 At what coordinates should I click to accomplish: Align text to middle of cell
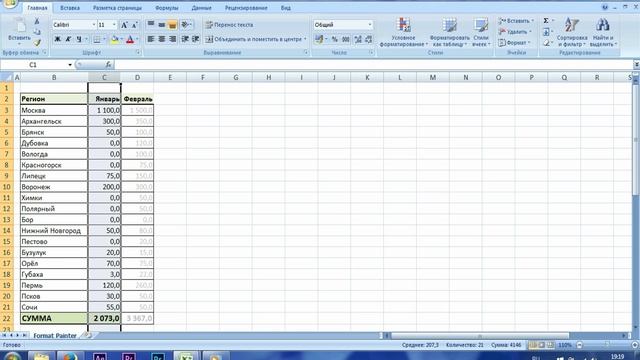tap(162, 24)
